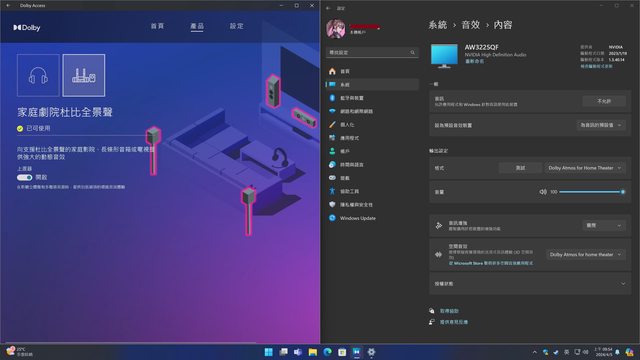Image resolution: width=640 pixels, height=360 pixels.
Task: Open the spatial sound Dolby Atmos dropdown
Action: pos(586,254)
